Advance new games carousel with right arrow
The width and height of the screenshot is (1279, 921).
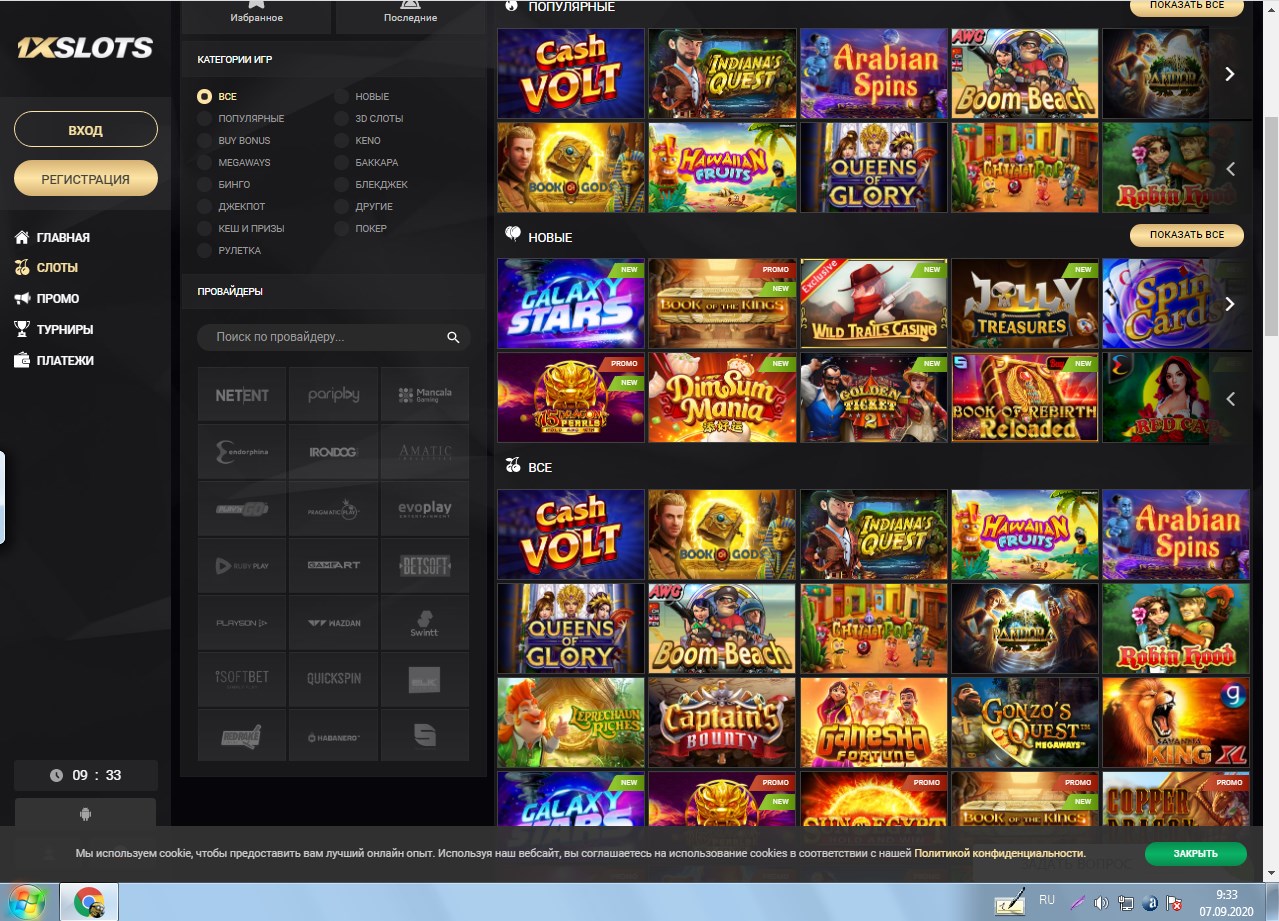tap(1231, 304)
